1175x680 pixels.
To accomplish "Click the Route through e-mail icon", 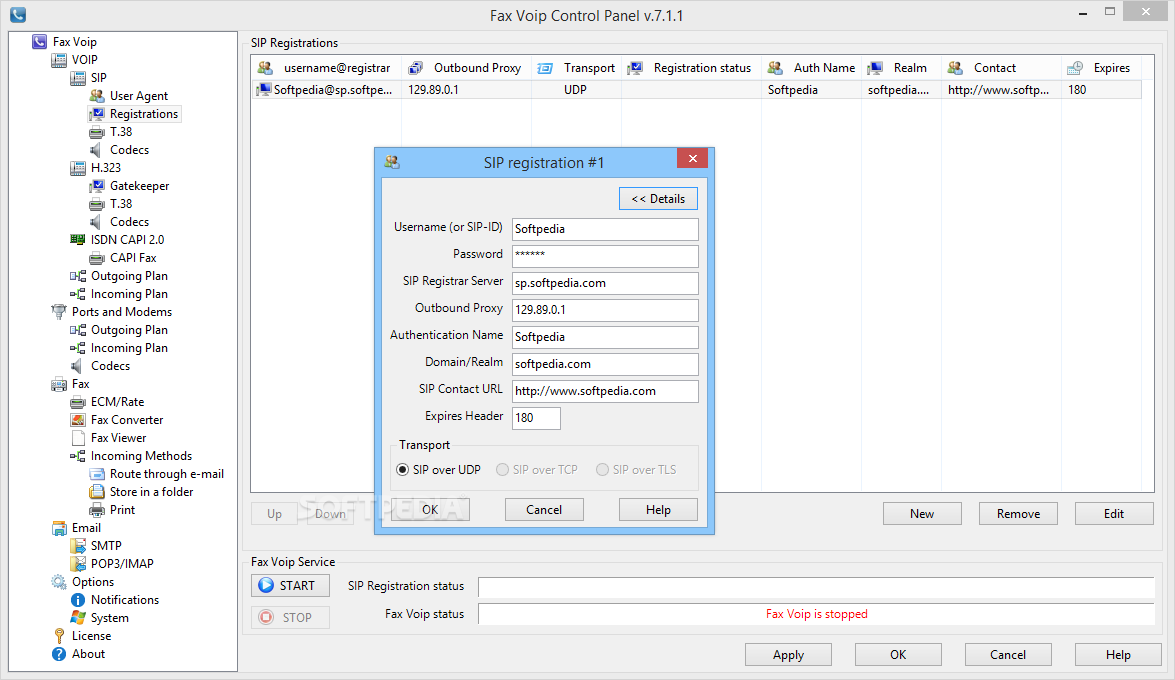I will [x=97, y=473].
